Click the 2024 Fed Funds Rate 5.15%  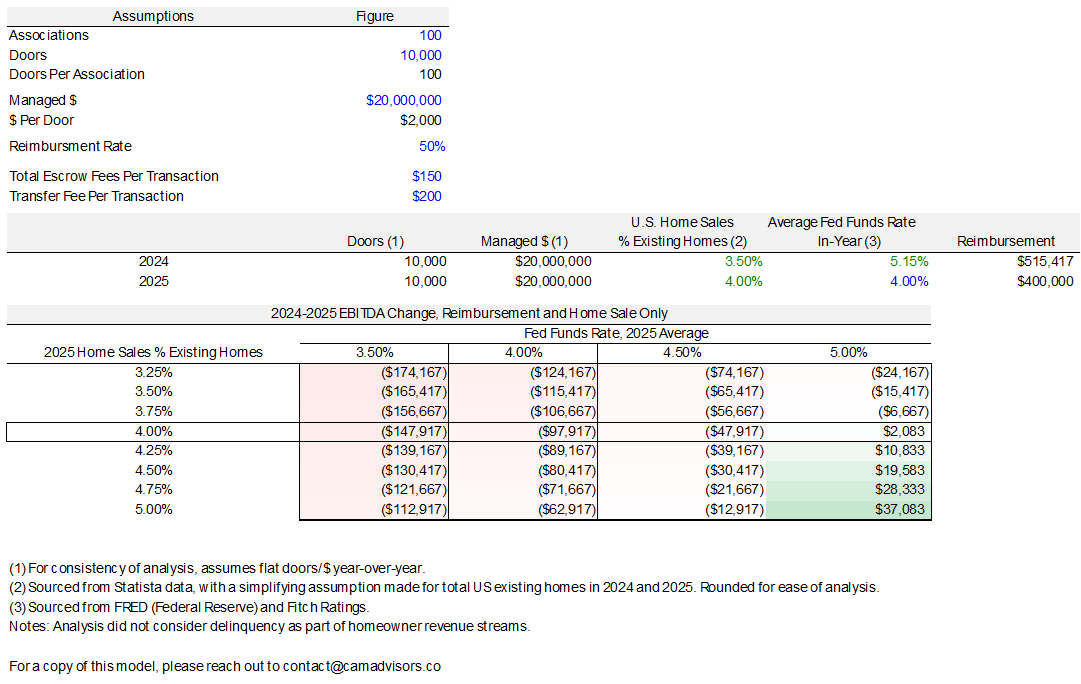[909, 261]
